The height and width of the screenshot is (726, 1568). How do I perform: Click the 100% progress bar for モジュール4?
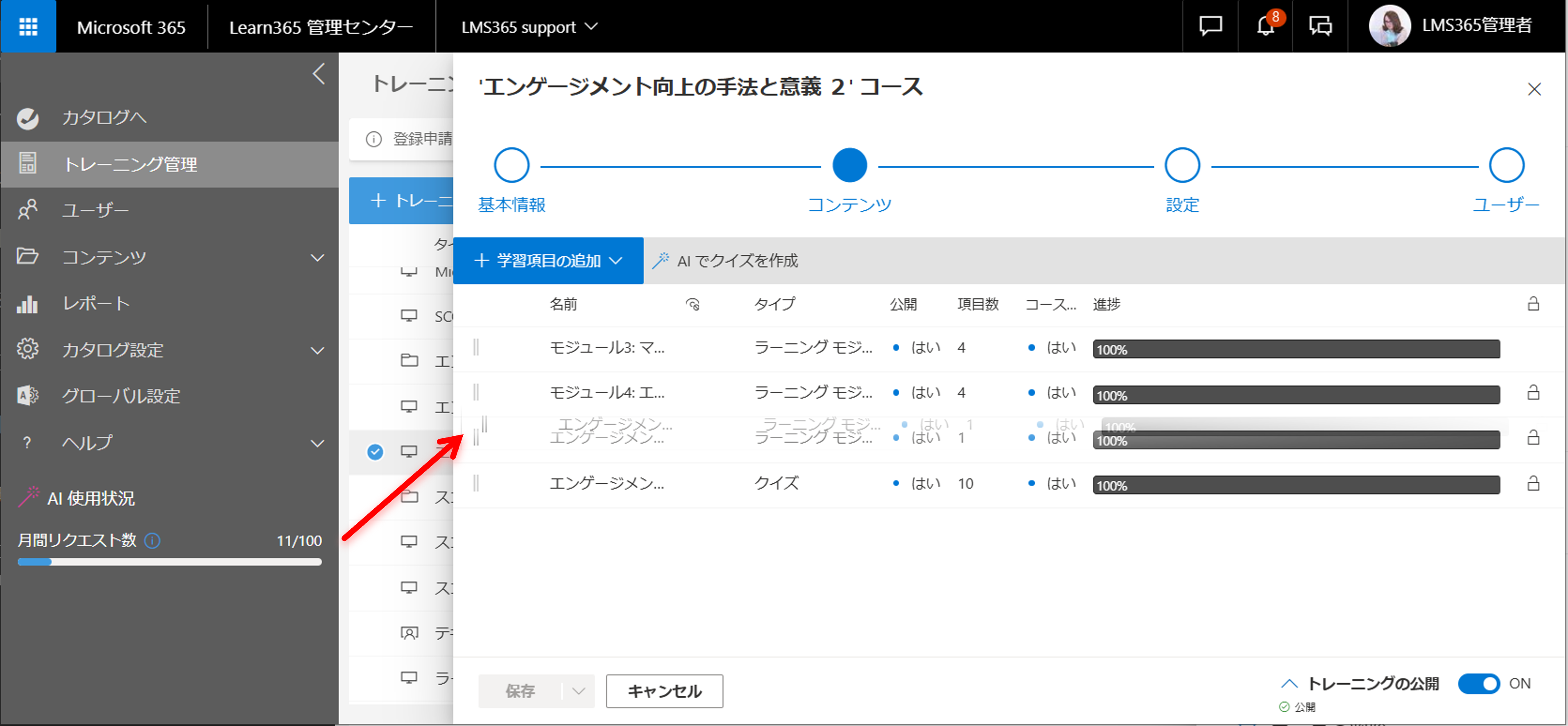click(x=1296, y=395)
